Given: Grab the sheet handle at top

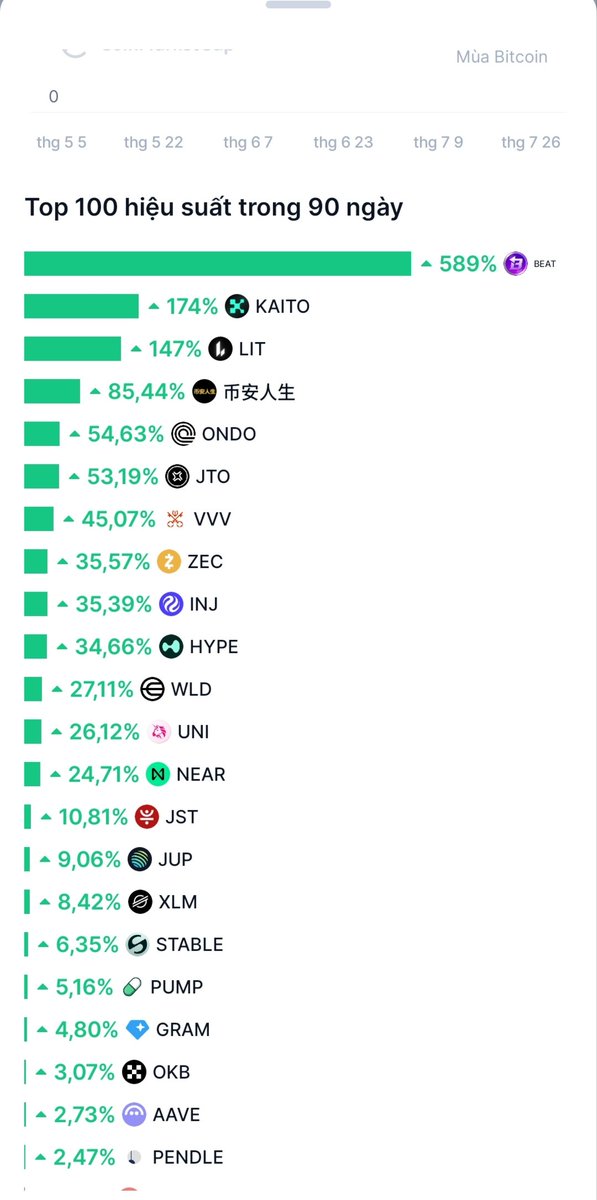Looking at the screenshot, I should pyautogui.click(x=298, y=4).
